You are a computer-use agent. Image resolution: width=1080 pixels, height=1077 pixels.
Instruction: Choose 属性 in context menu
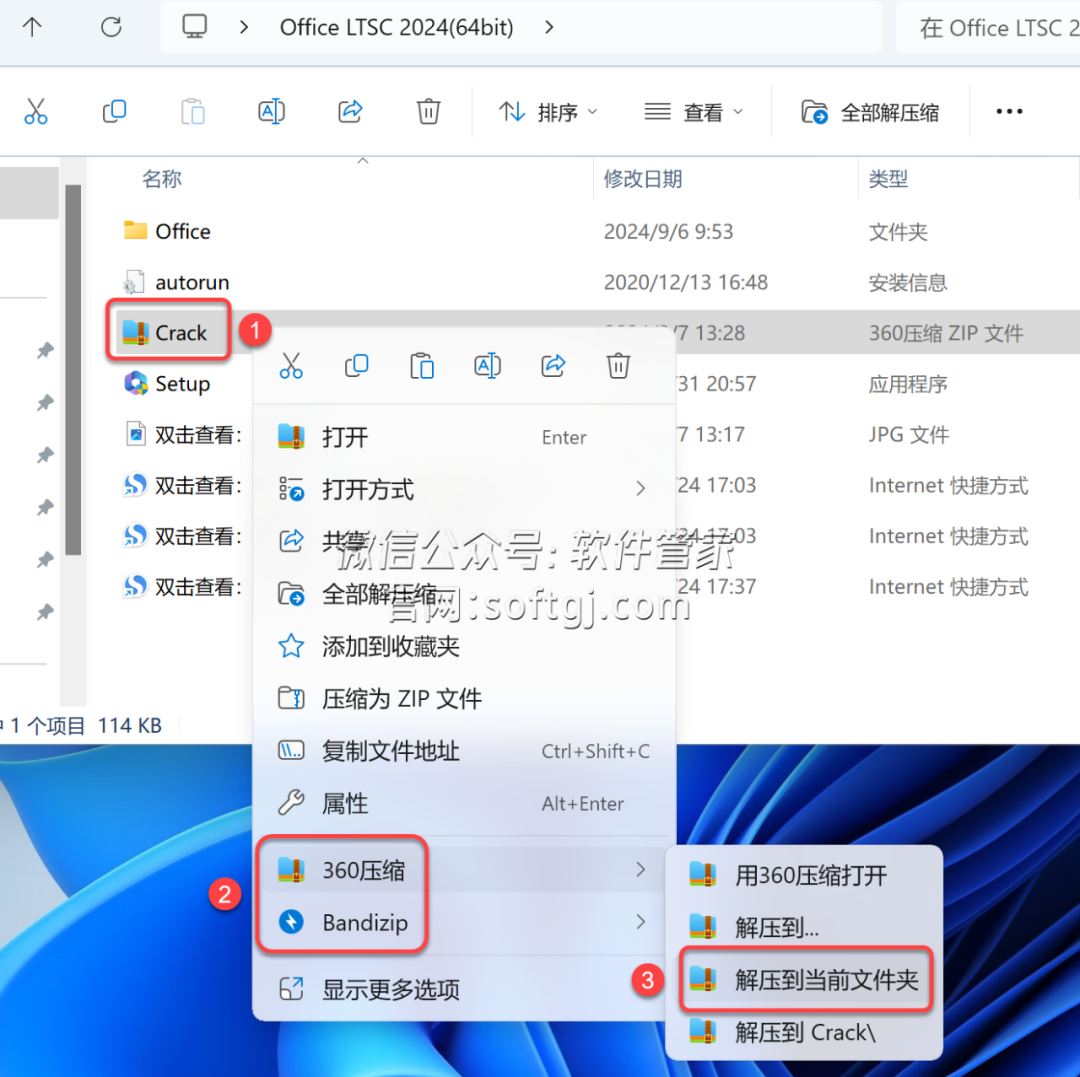click(x=464, y=803)
